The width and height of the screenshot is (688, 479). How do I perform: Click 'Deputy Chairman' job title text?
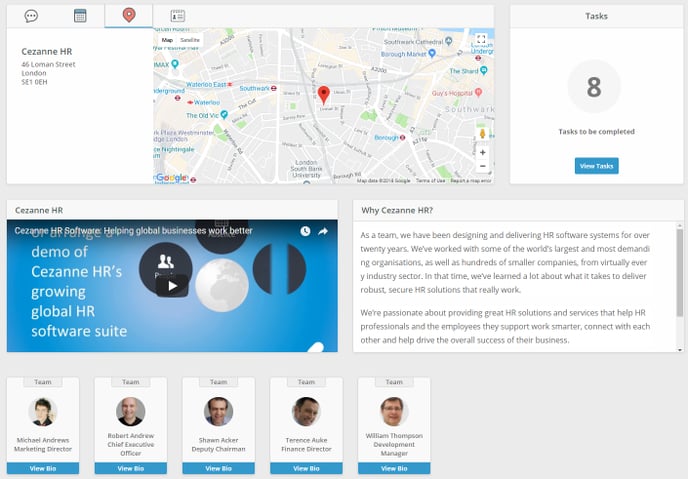pyautogui.click(x=219, y=449)
